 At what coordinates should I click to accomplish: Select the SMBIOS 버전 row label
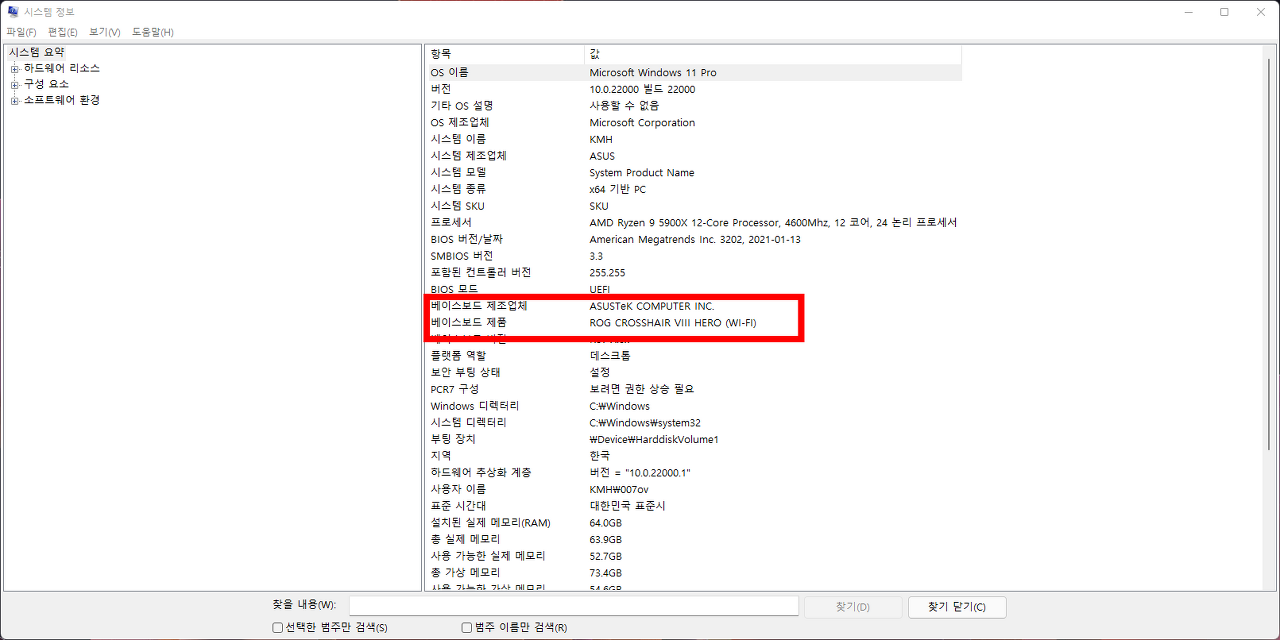click(462, 256)
